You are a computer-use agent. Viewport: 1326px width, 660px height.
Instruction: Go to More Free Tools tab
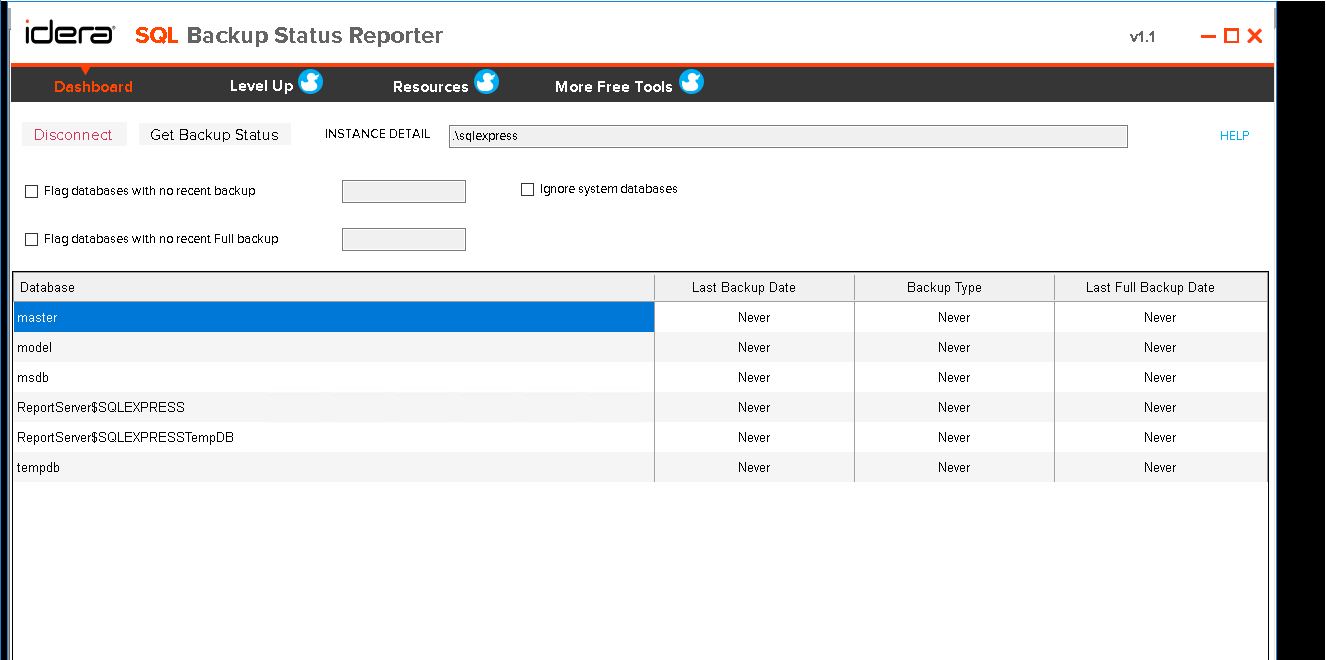click(x=613, y=87)
